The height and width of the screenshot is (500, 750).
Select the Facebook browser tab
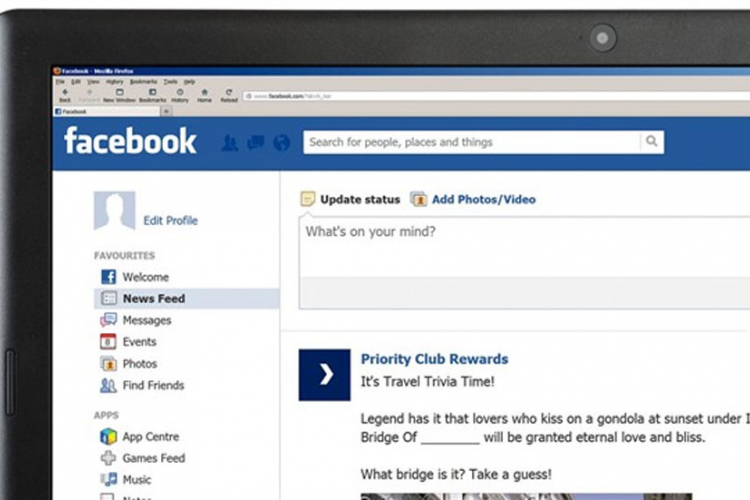click(x=107, y=111)
